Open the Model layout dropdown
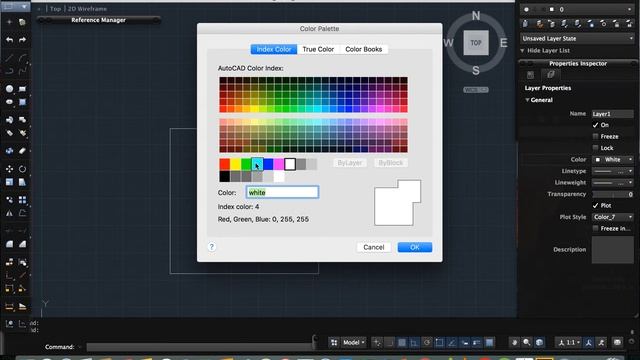The height and width of the screenshot is (360, 640). (353, 342)
